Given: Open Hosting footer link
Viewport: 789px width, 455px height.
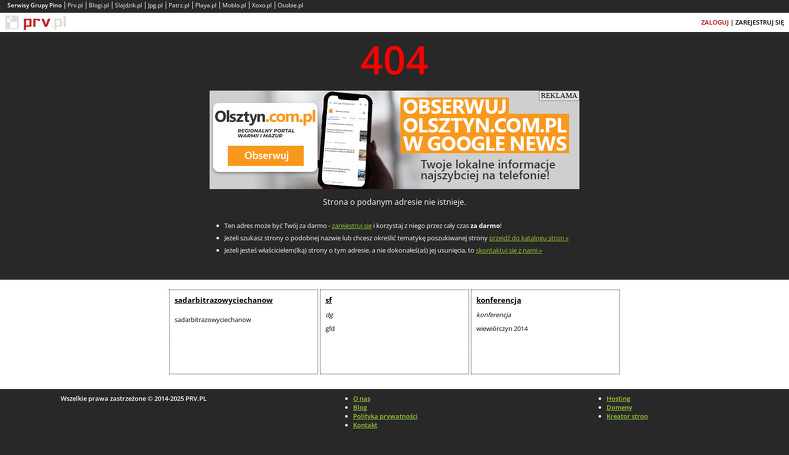Looking at the screenshot, I should pos(618,399).
